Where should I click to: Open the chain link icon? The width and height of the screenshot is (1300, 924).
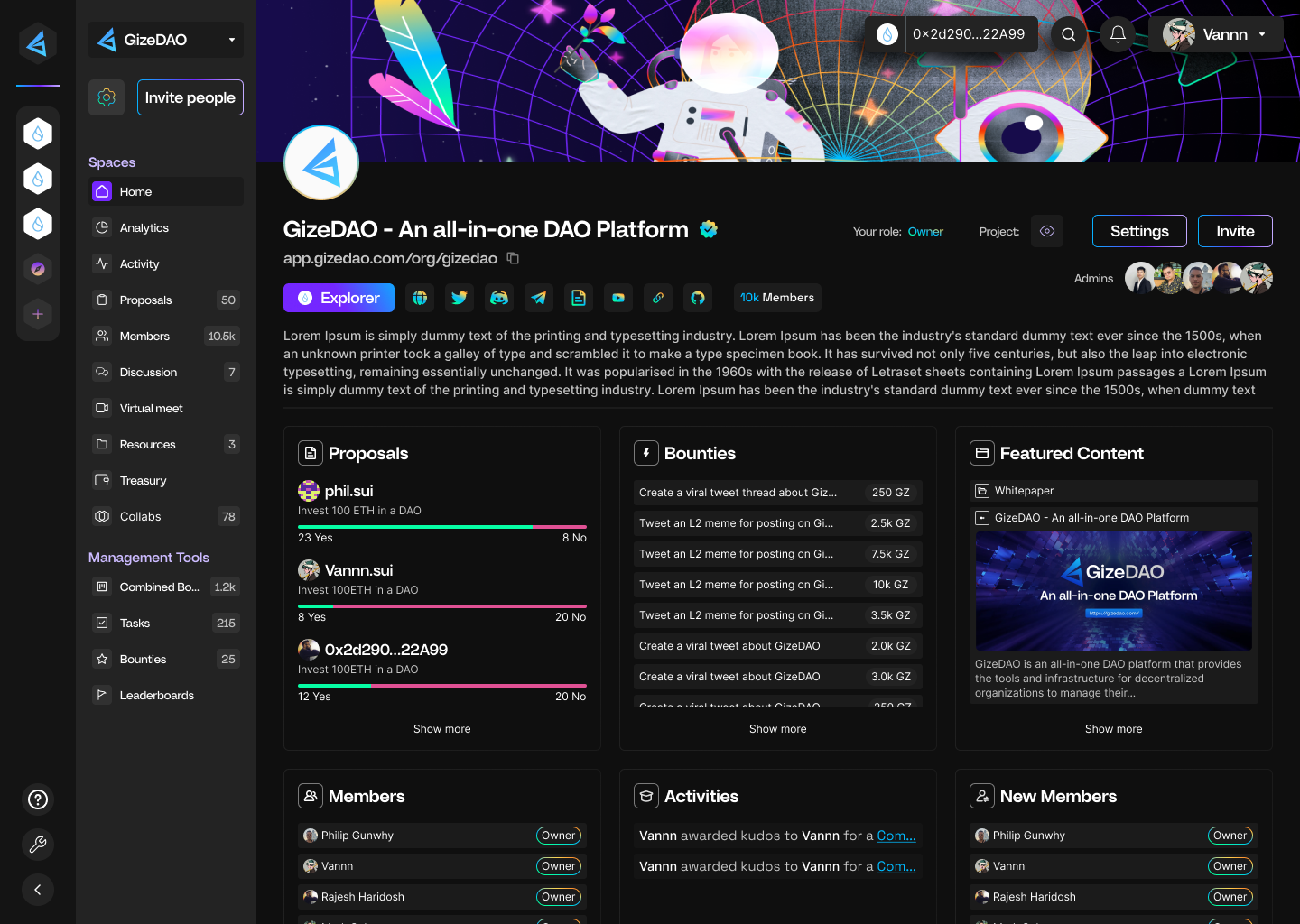coord(658,298)
